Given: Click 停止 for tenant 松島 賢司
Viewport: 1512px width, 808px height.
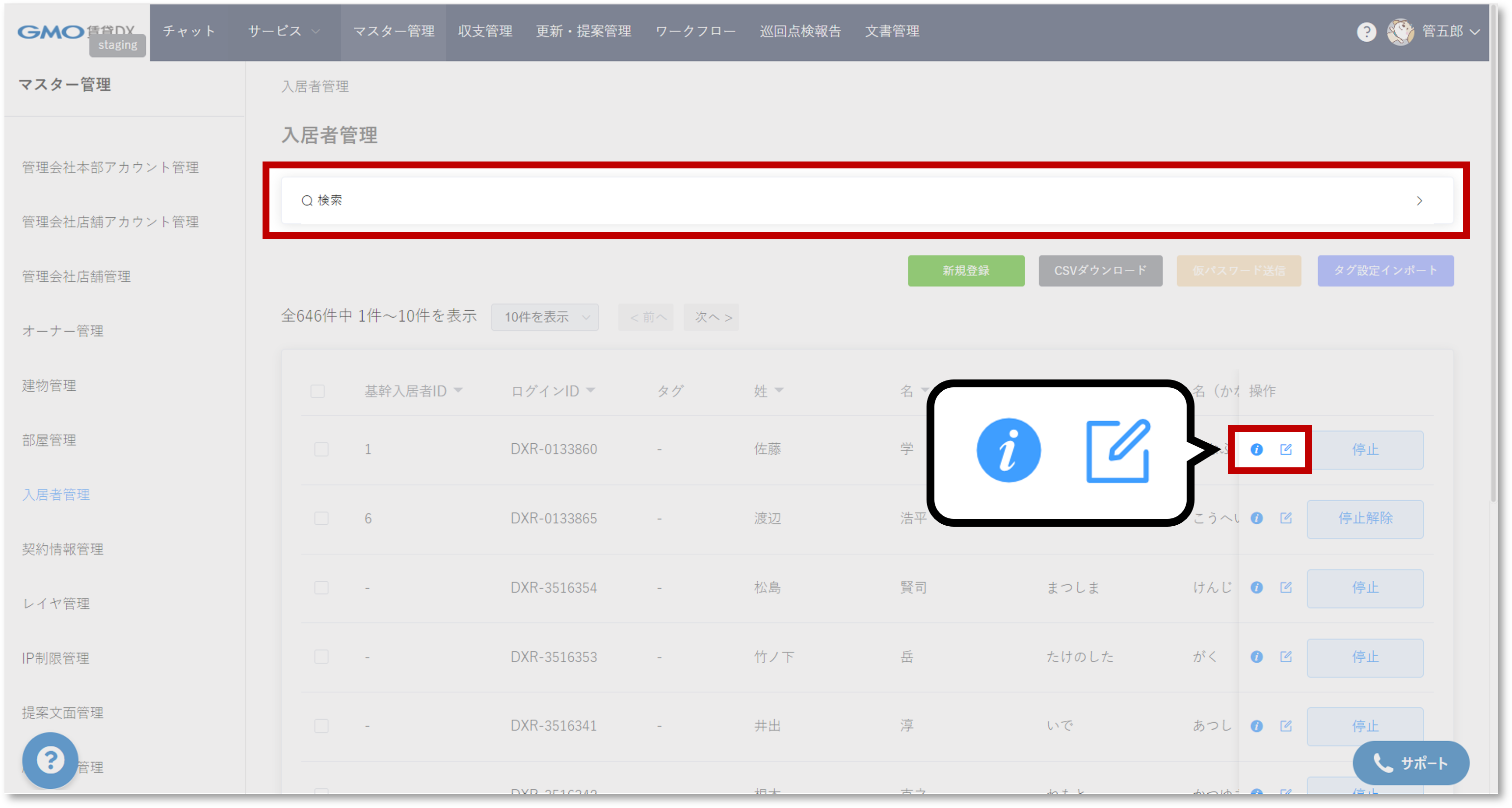Looking at the screenshot, I should pyautogui.click(x=1365, y=588).
